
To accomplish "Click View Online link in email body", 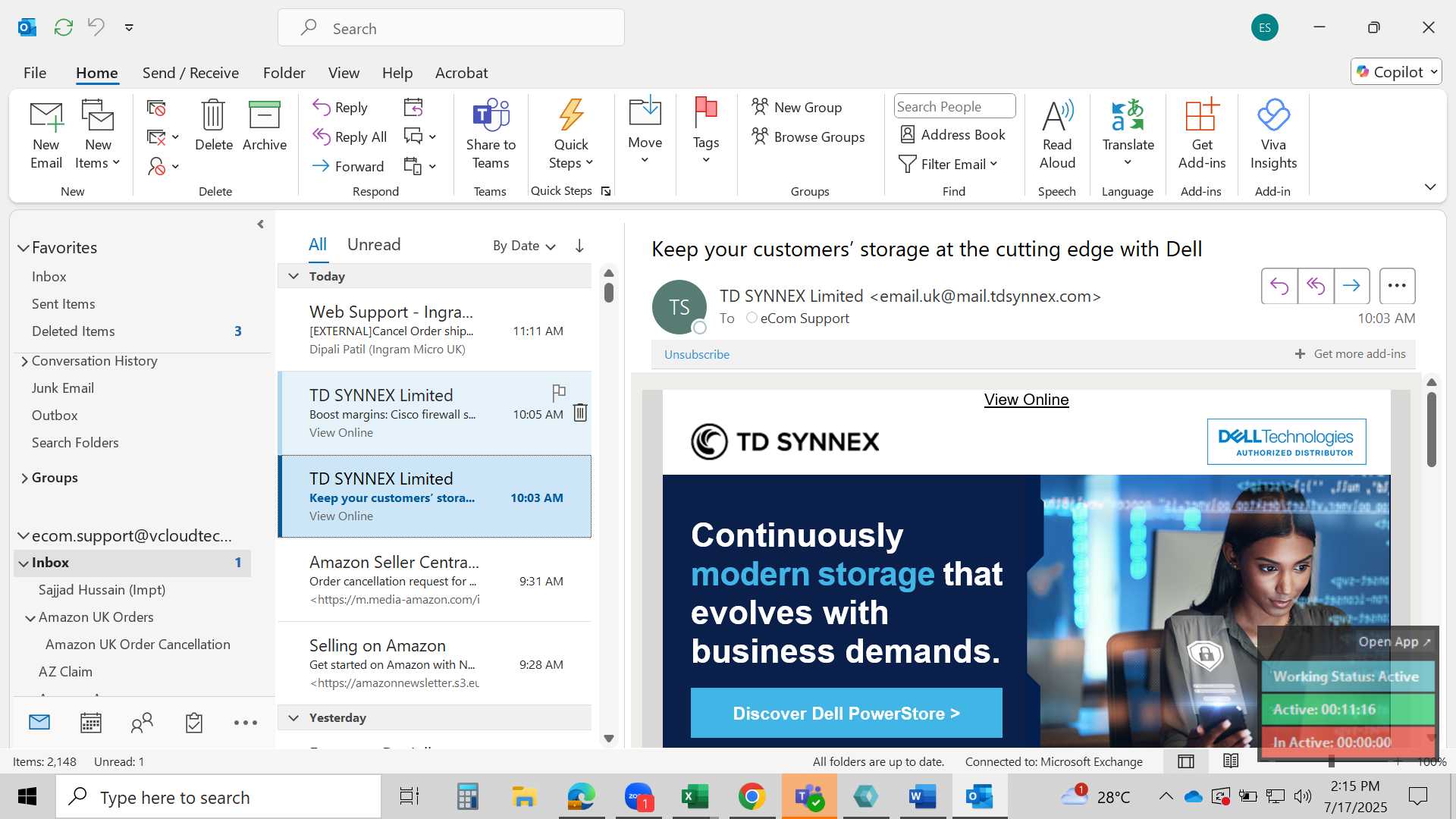I will [1026, 400].
